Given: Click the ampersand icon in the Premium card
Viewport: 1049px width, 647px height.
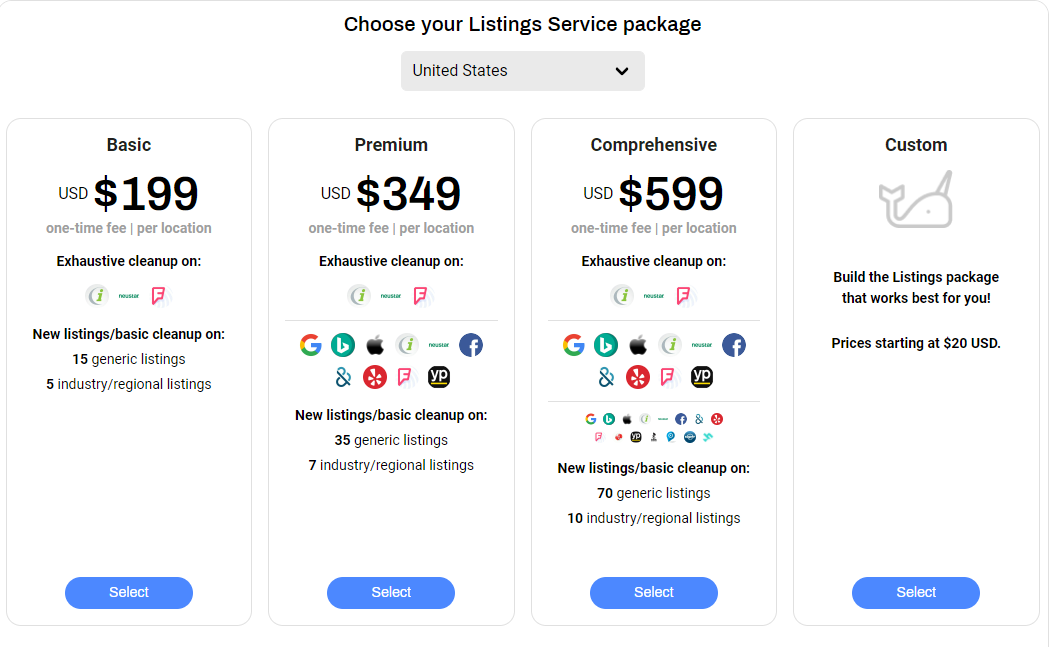Looking at the screenshot, I should coord(343,377).
